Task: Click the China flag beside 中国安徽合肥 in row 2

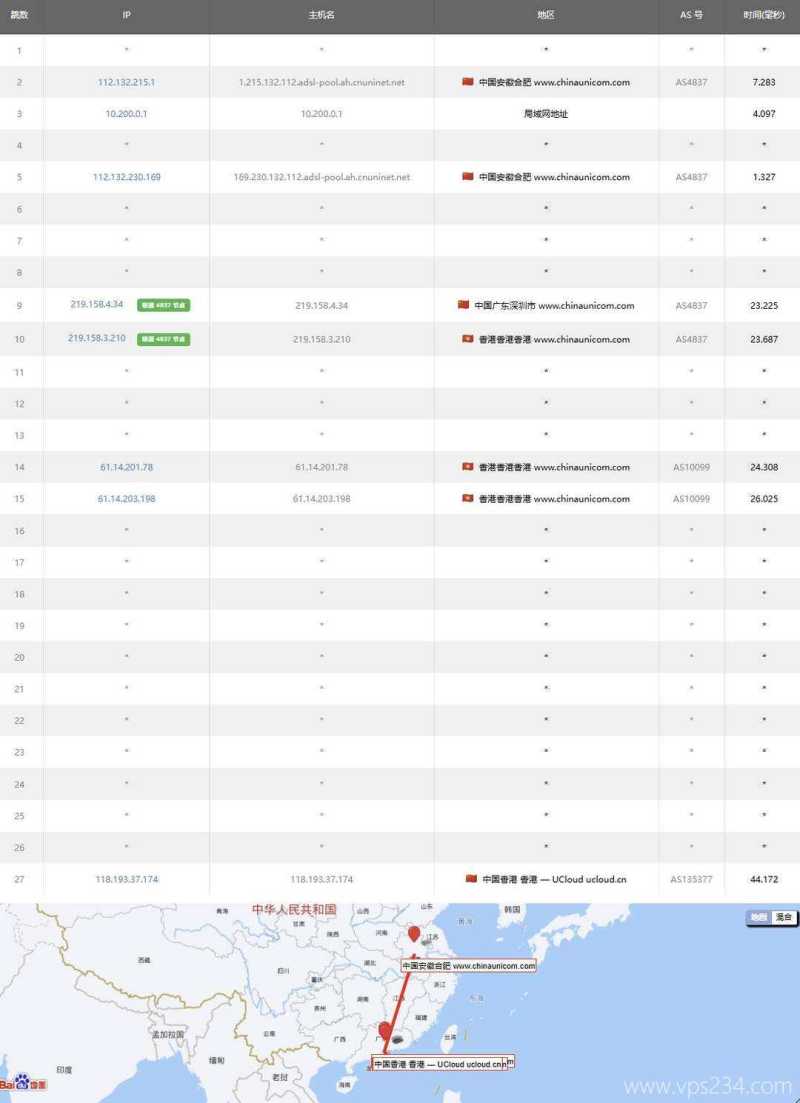Action: click(x=466, y=82)
